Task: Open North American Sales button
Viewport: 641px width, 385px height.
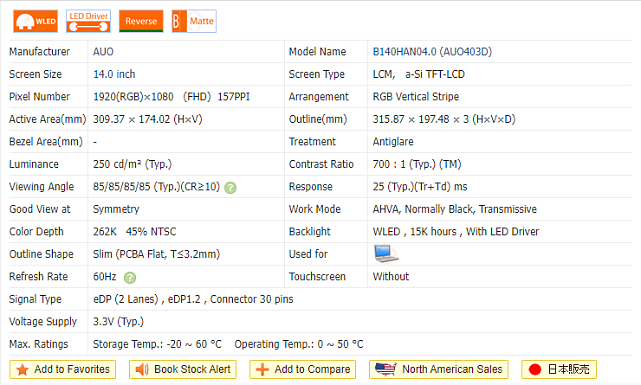Action: 439,369
